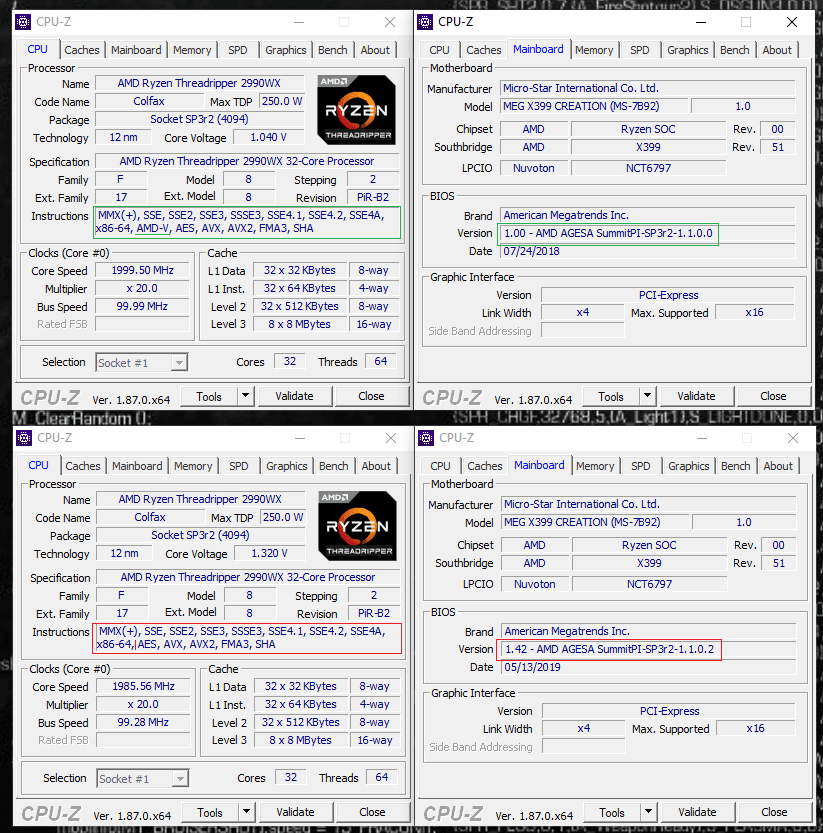Click Max. Supported x16 in bottom-right window

[x=755, y=728]
